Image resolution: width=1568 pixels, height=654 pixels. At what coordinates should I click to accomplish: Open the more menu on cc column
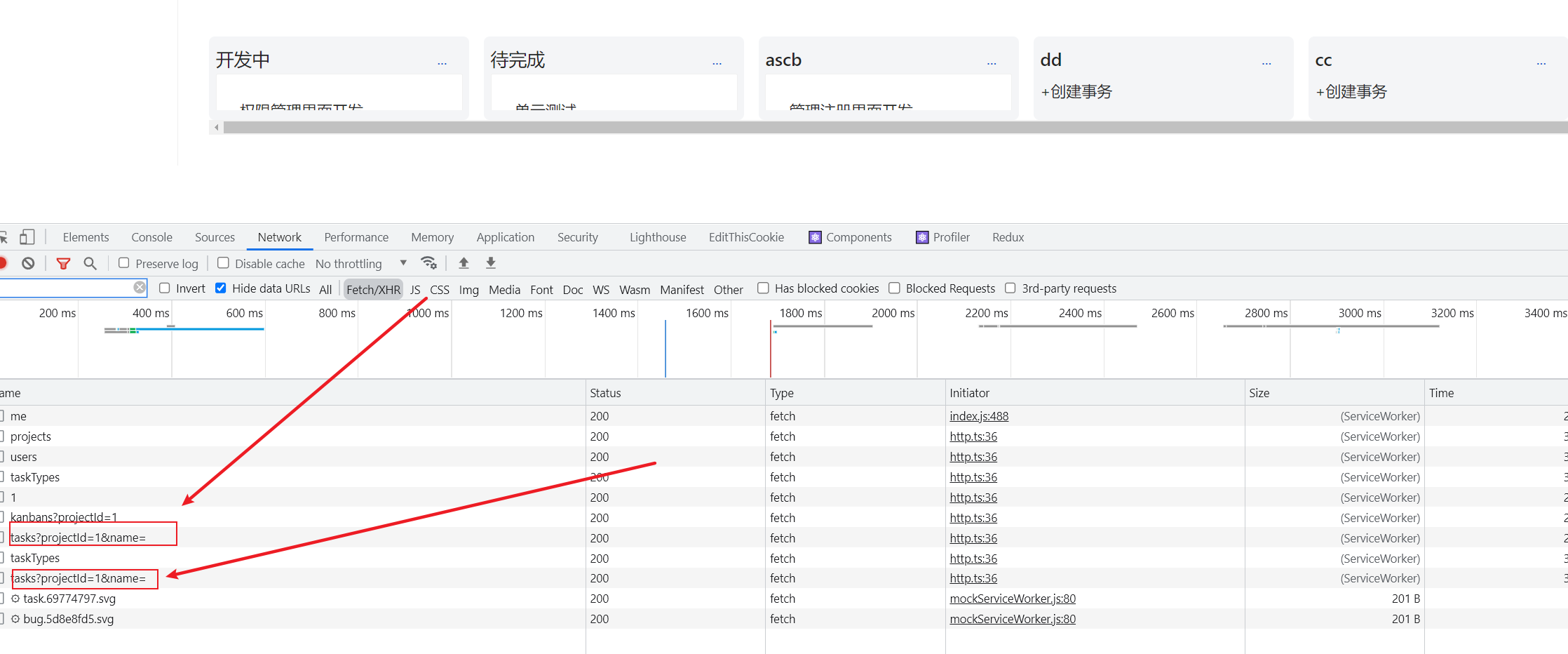(x=1541, y=63)
